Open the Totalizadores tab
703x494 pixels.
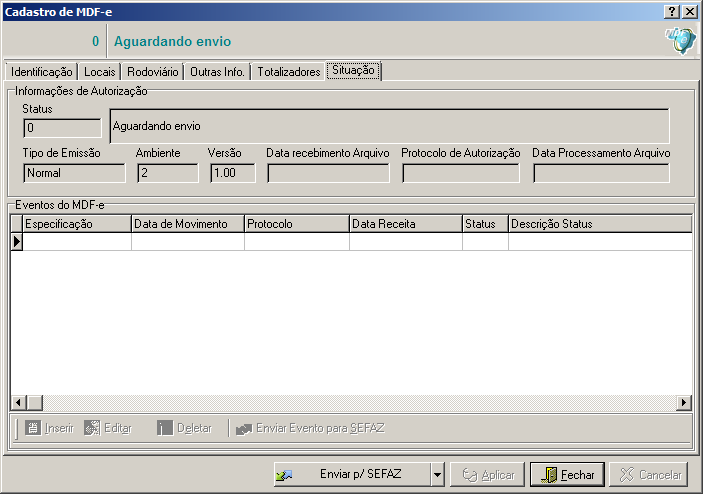(x=288, y=72)
